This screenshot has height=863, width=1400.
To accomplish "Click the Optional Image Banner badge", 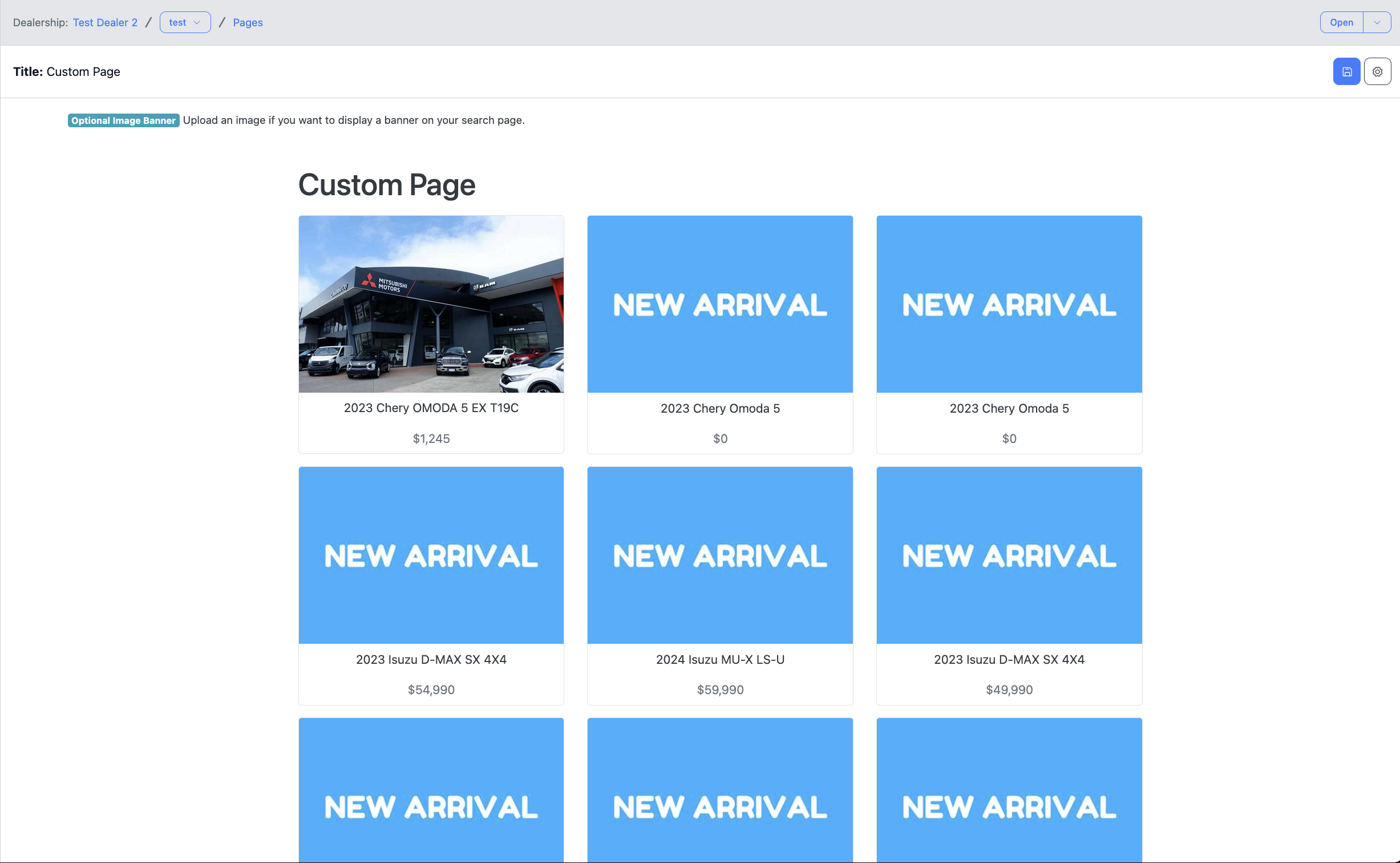I will [x=123, y=120].
